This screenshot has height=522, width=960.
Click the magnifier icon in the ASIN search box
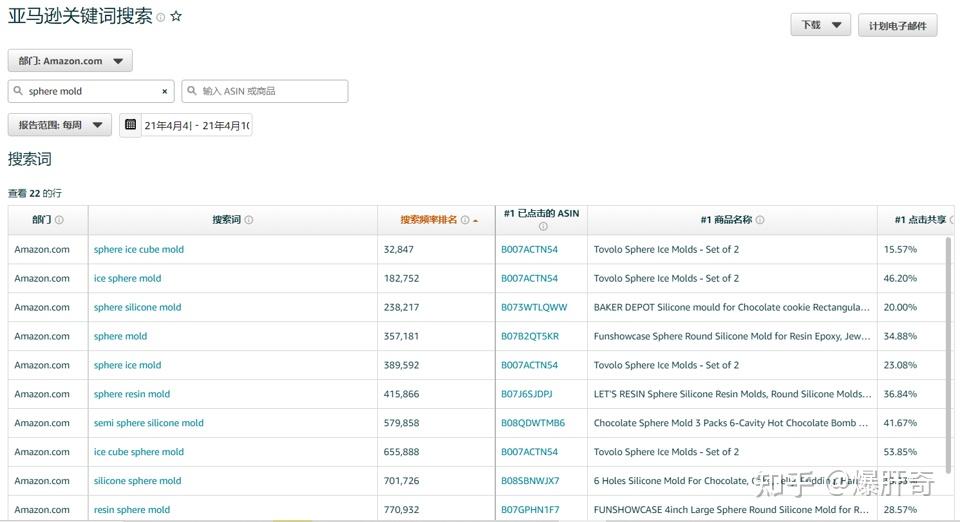[192, 91]
